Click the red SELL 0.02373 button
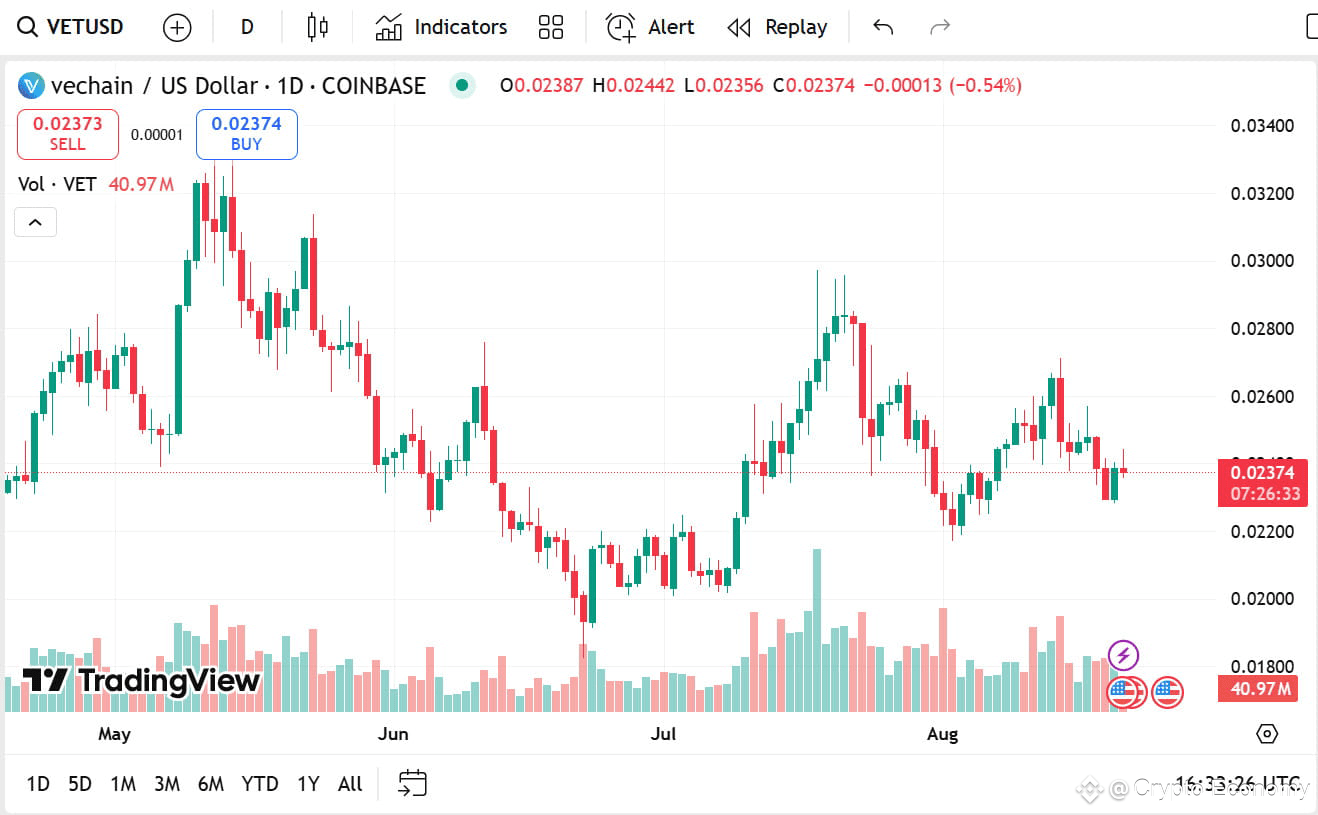 point(67,134)
